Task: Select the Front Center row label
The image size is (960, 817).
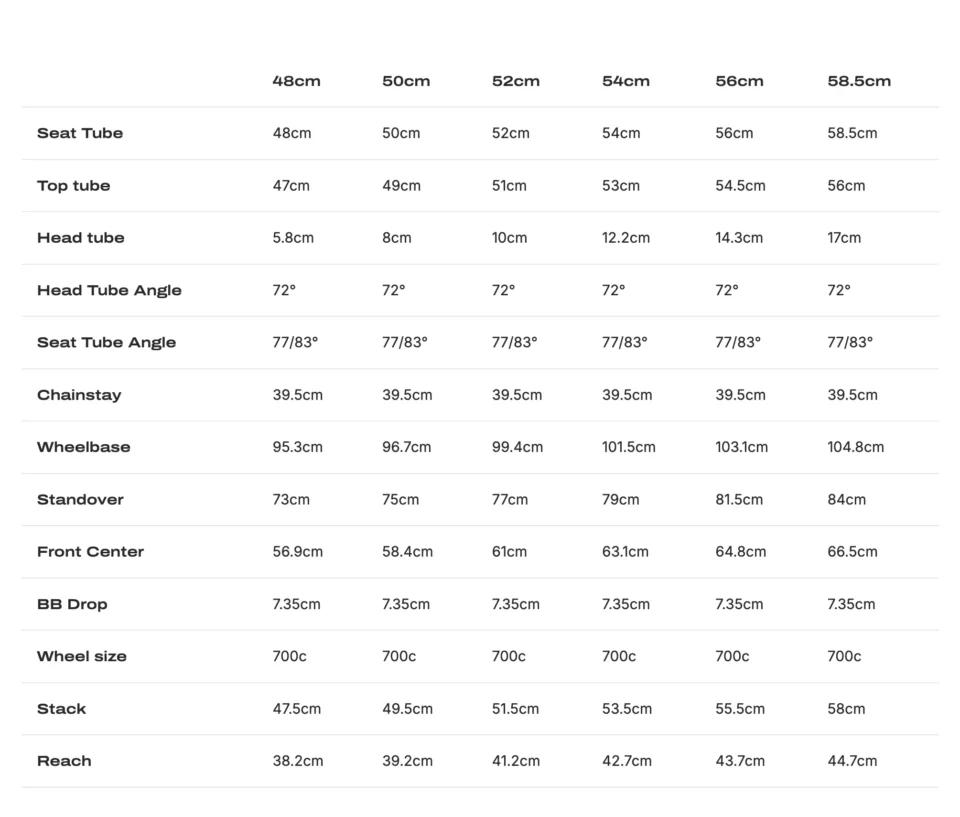Action: coord(91,552)
